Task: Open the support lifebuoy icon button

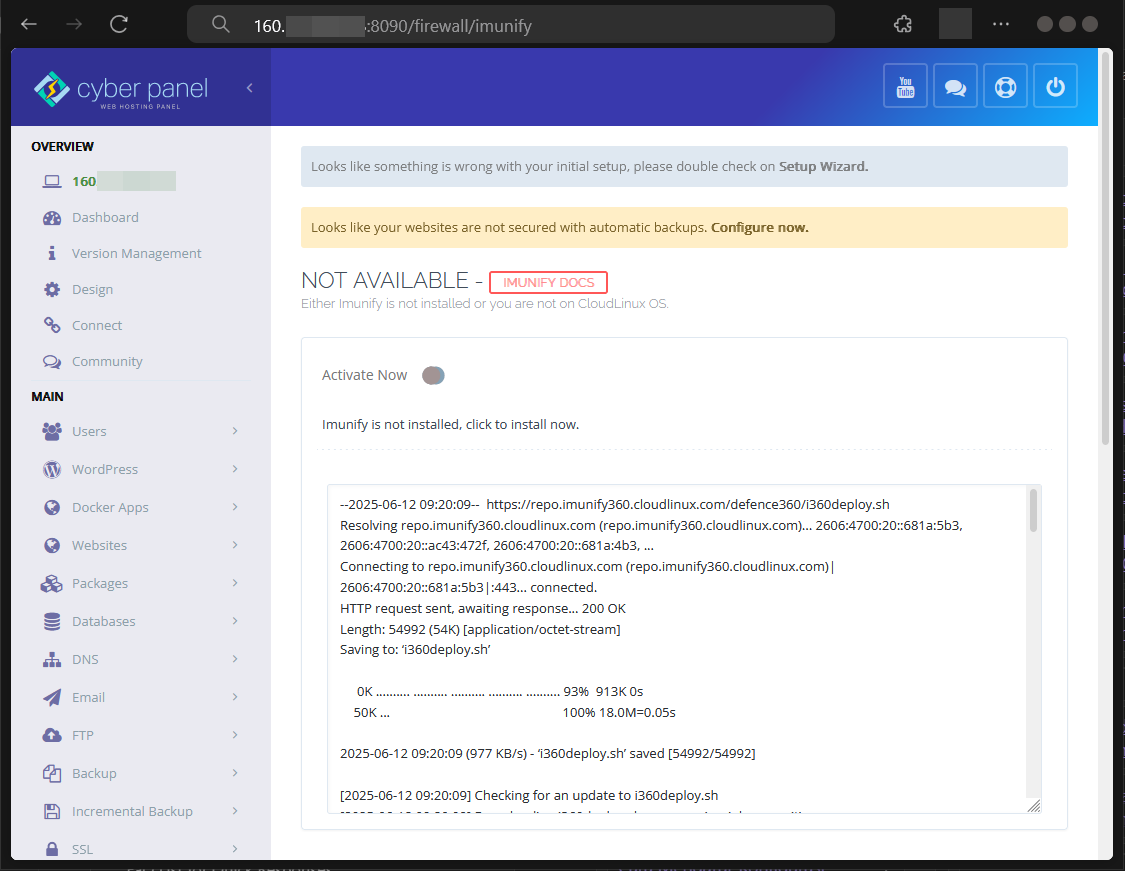Action: [1005, 86]
